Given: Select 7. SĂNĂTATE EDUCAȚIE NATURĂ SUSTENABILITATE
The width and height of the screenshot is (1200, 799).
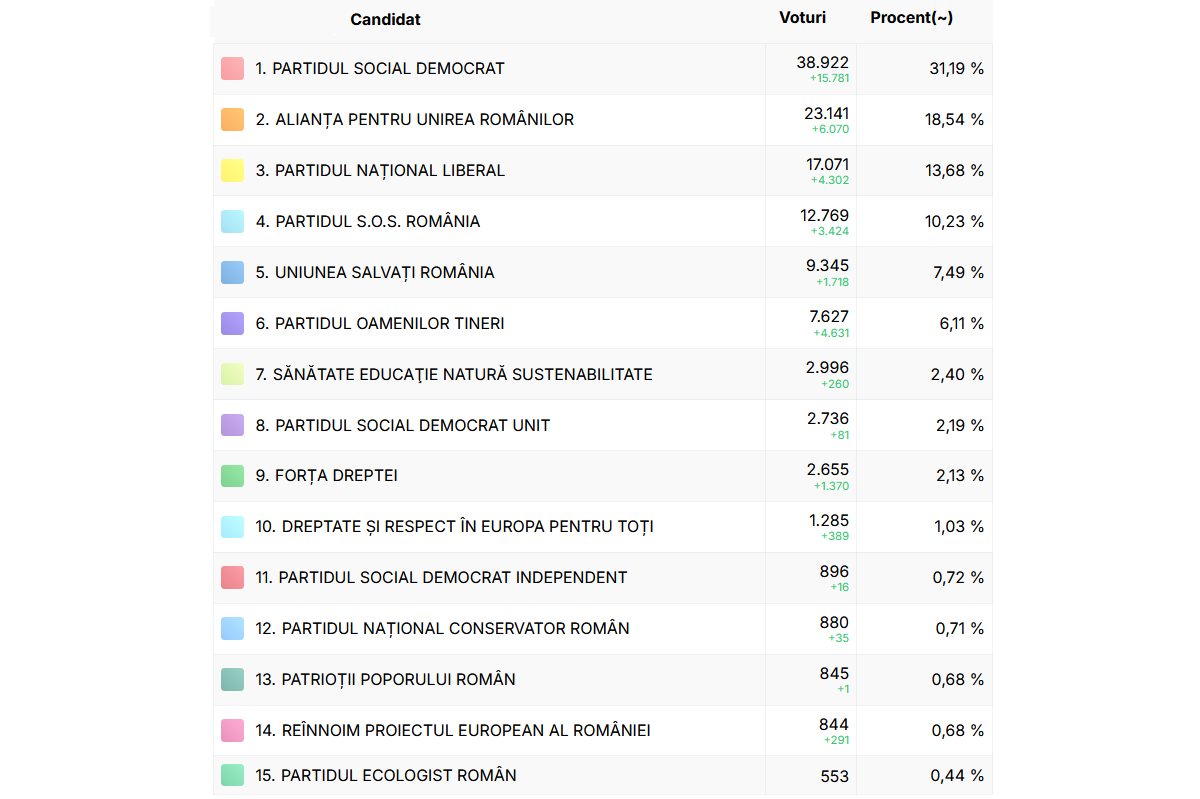Looking at the screenshot, I should click(x=603, y=375).
